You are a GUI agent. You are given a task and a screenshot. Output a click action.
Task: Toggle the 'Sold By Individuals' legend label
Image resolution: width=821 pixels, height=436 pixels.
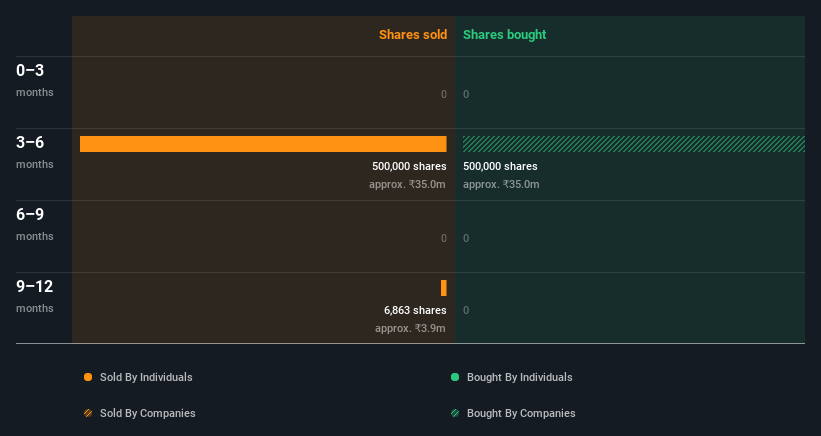[x=146, y=377]
